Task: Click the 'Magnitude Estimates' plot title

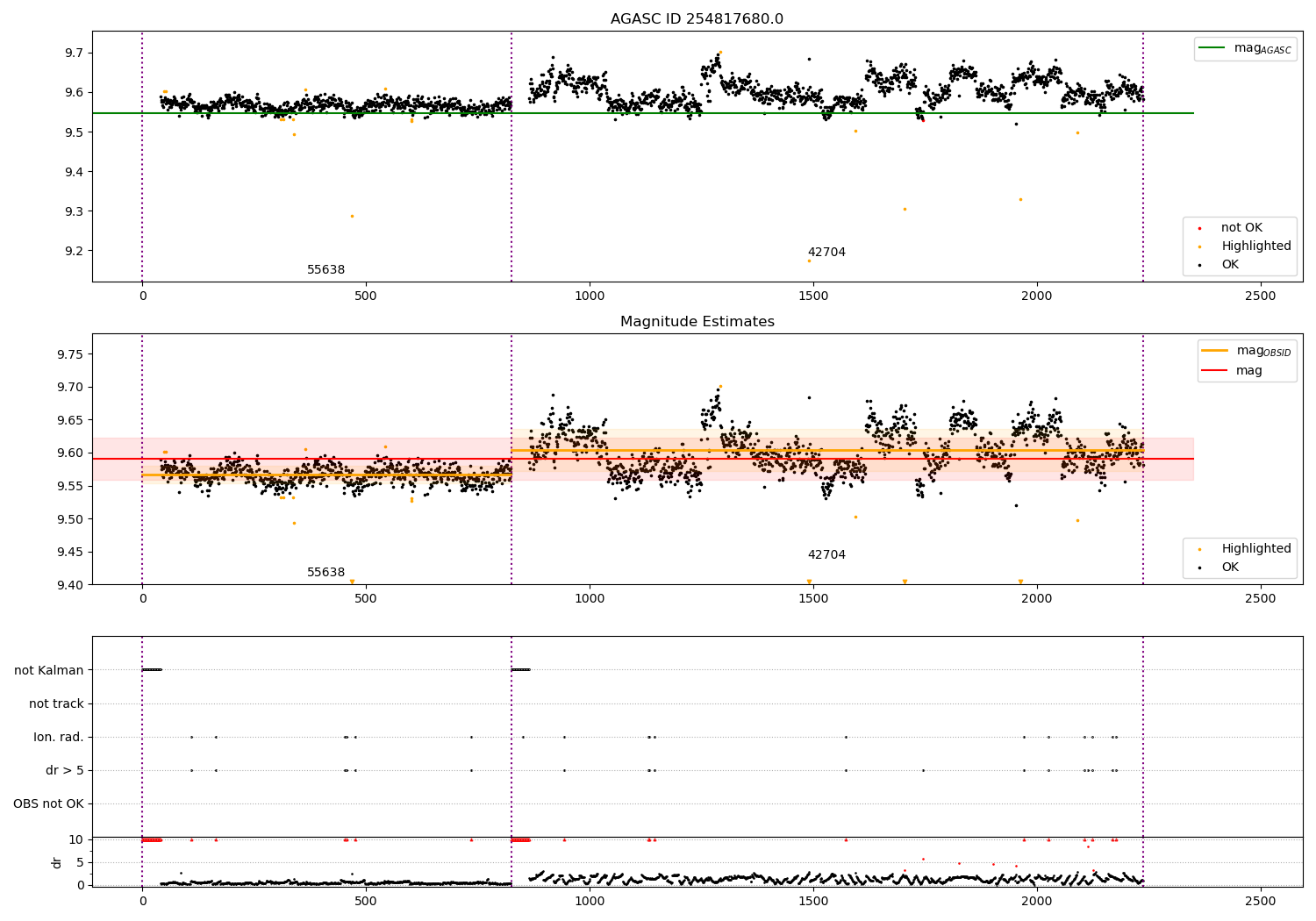Action: [x=697, y=322]
